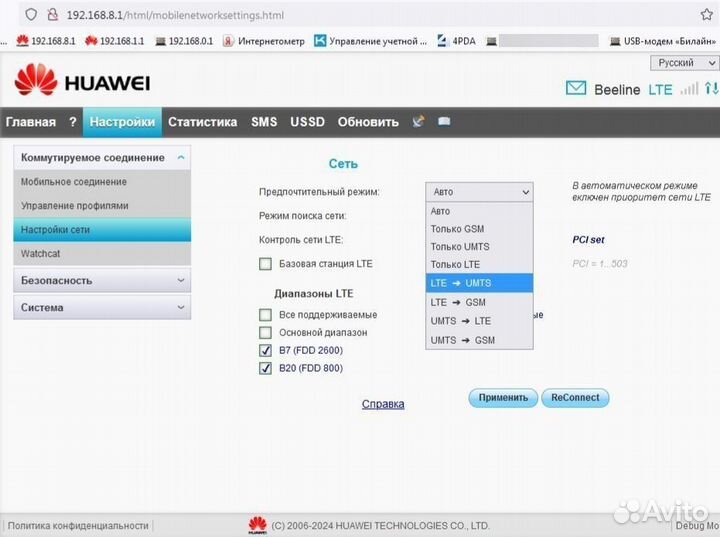Select the Настройки tab
The image size is (720, 537).
(122, 122)
